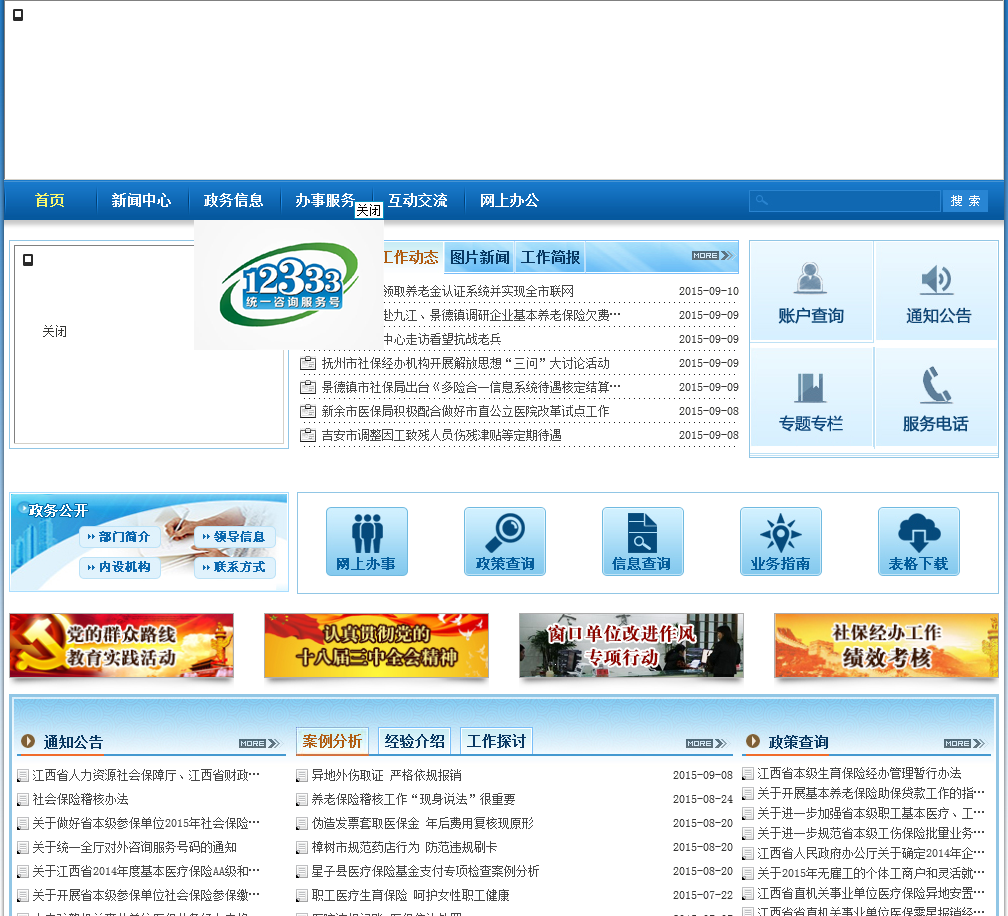Click the broken image icon in slideshow panel
This screenshot has width=1008, height=916.
tap(28, 260)
